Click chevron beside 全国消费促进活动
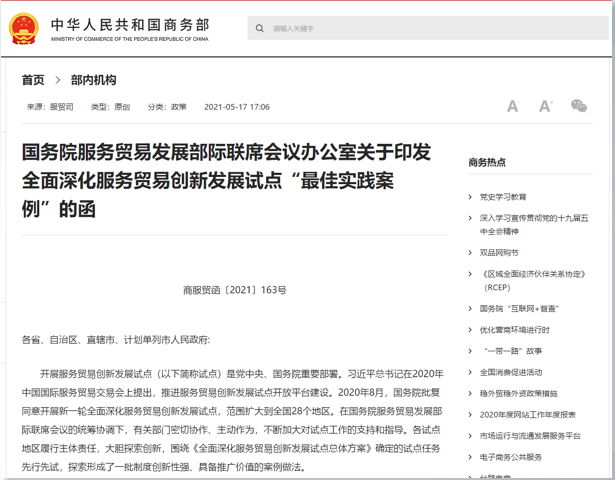Screen dimensions: 615x480 (470, 372)
